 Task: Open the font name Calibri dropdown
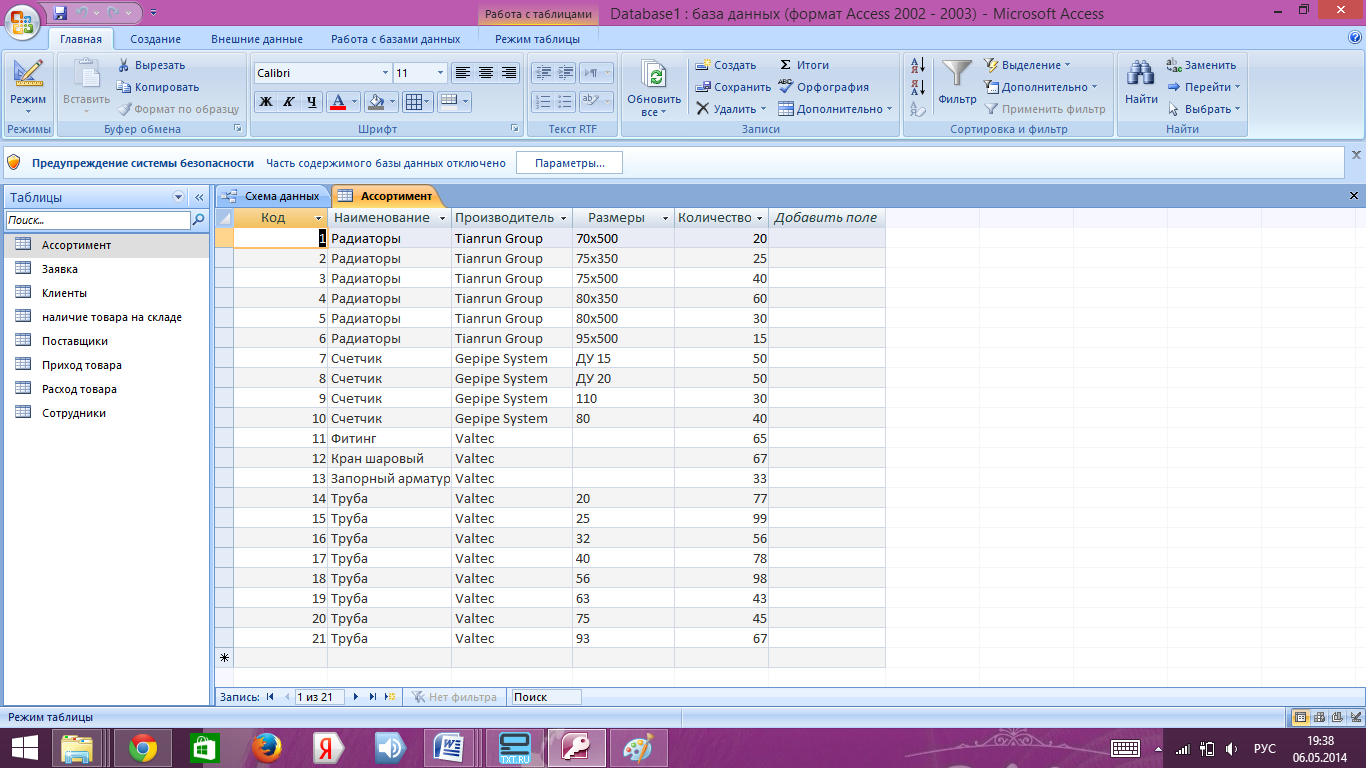[x=386, y=73]
